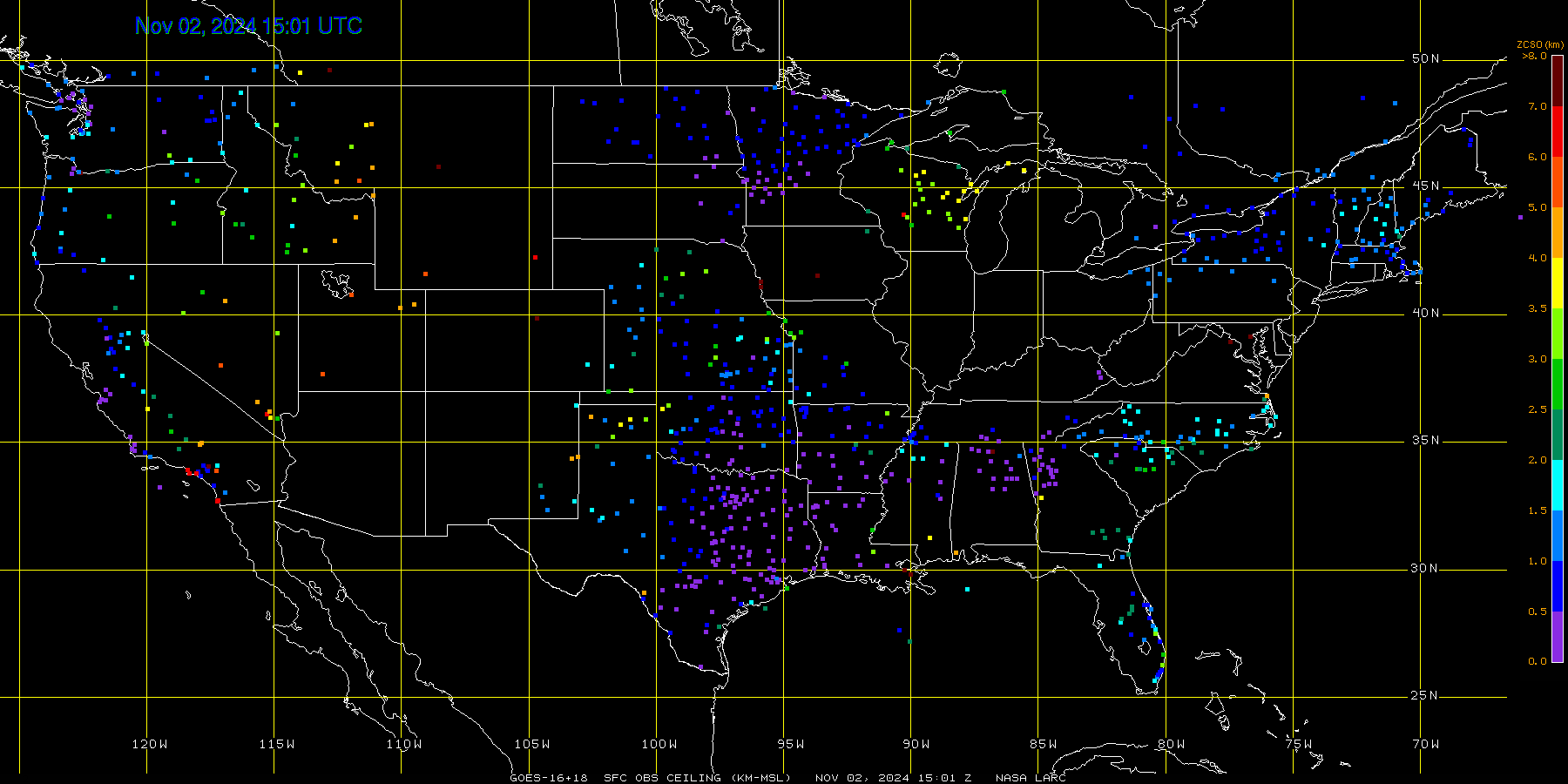Click 'GOES-16+18' in the footer caption
Viewport: 1568px width, 784px height.
point(549,778)
